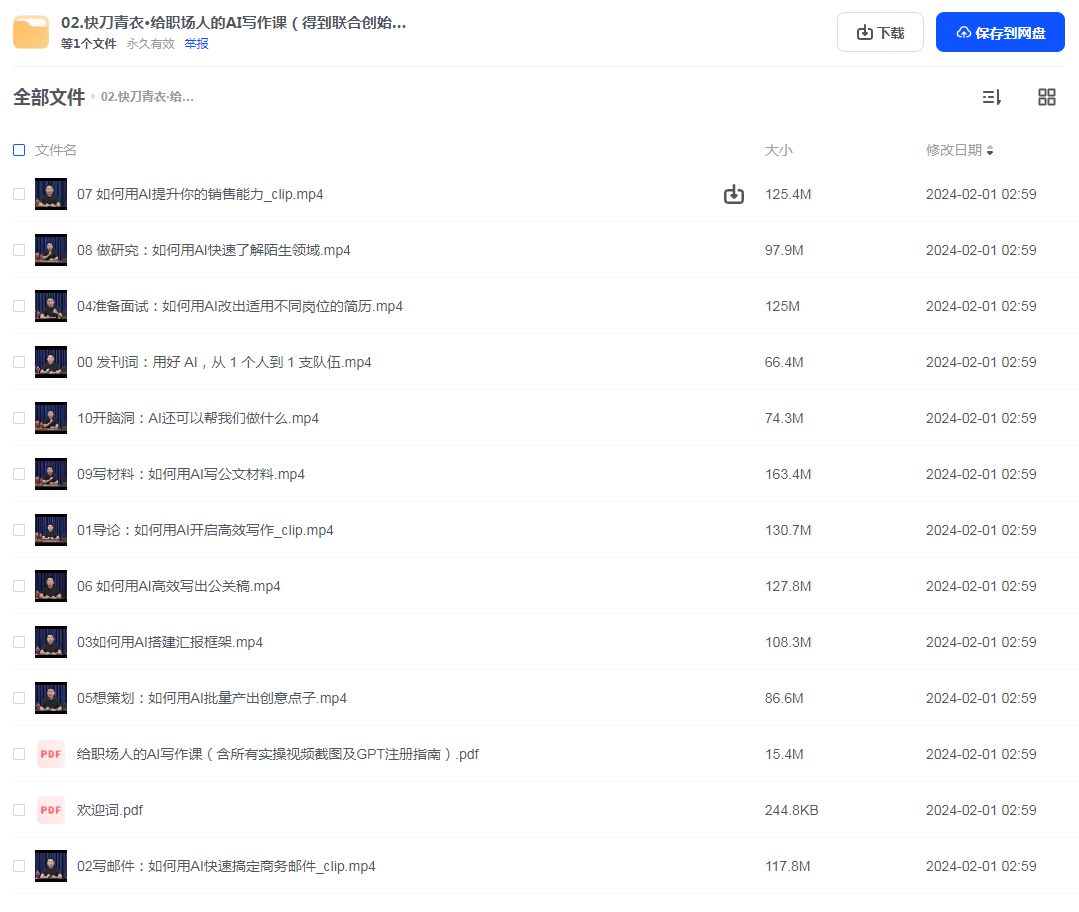Open 10开脑洞：AI还可以帮我们做什么.mp4
This screenshot has width=1079, height=912.
[x=198, y=418]
